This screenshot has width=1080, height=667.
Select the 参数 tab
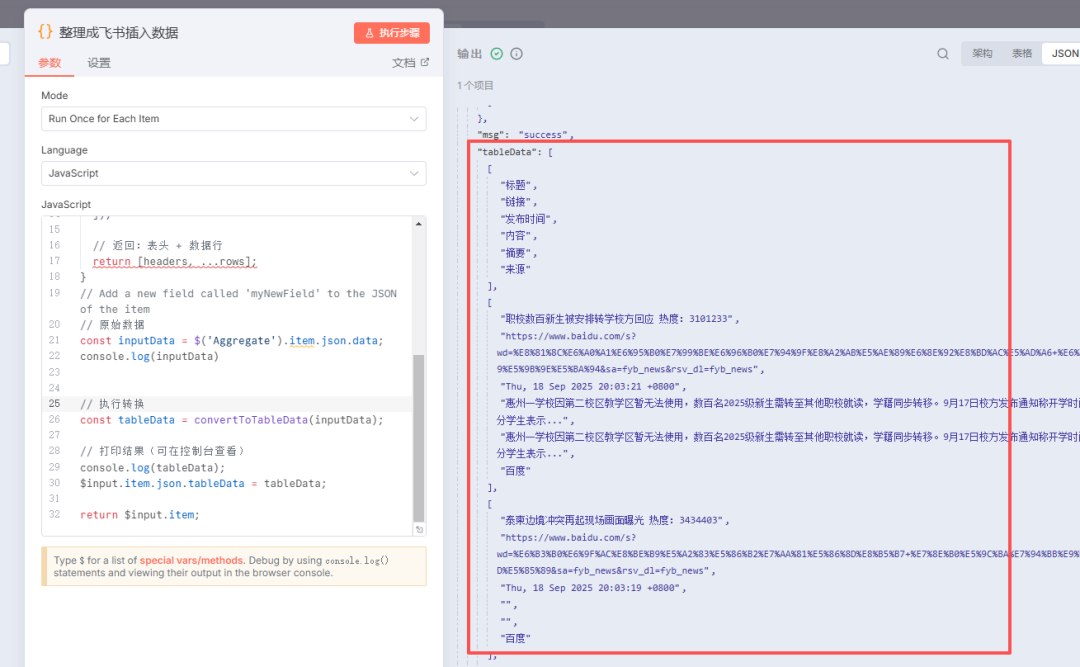point(49,61)
